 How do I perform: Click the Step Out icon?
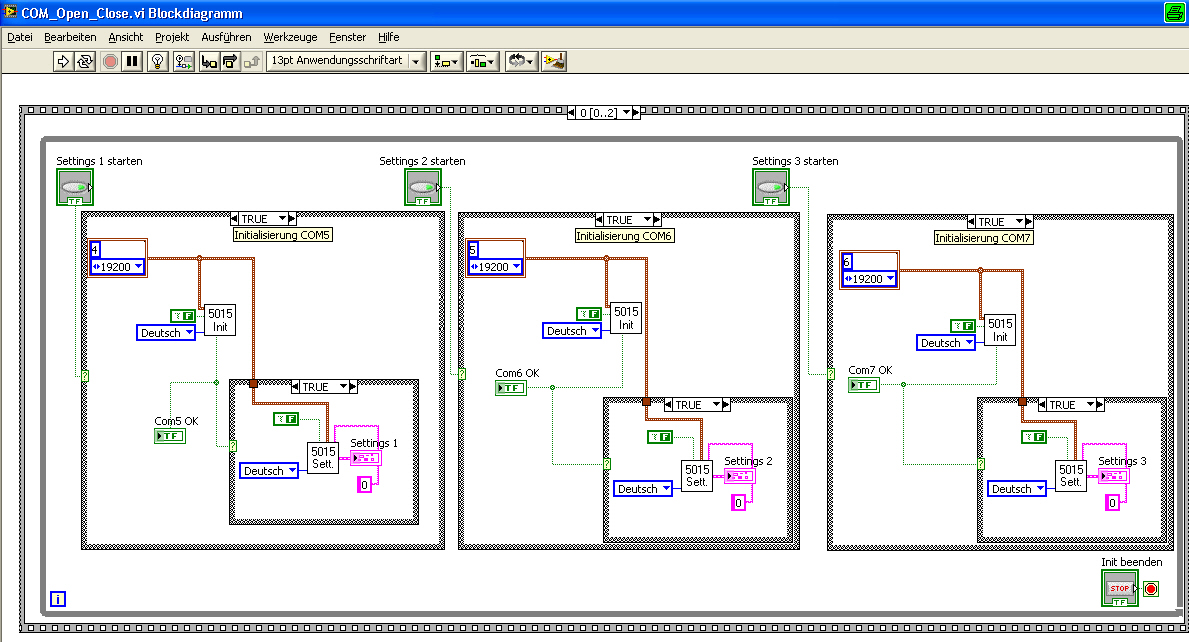[x=252, y=61]
